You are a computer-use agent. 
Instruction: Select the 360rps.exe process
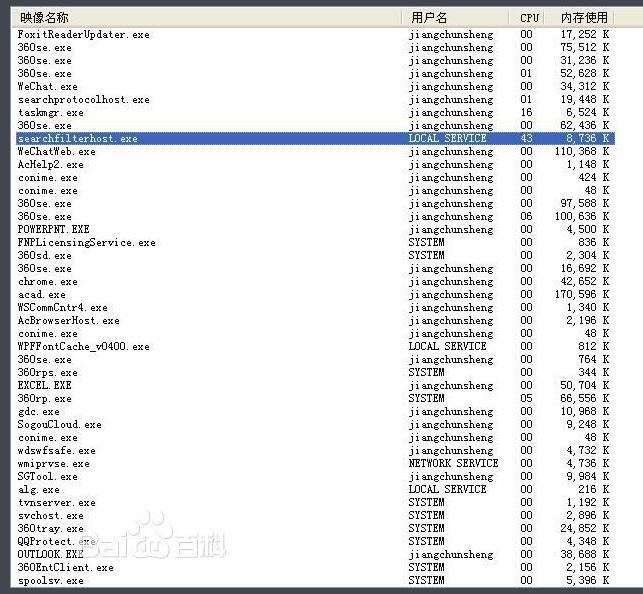coord(315,373)
